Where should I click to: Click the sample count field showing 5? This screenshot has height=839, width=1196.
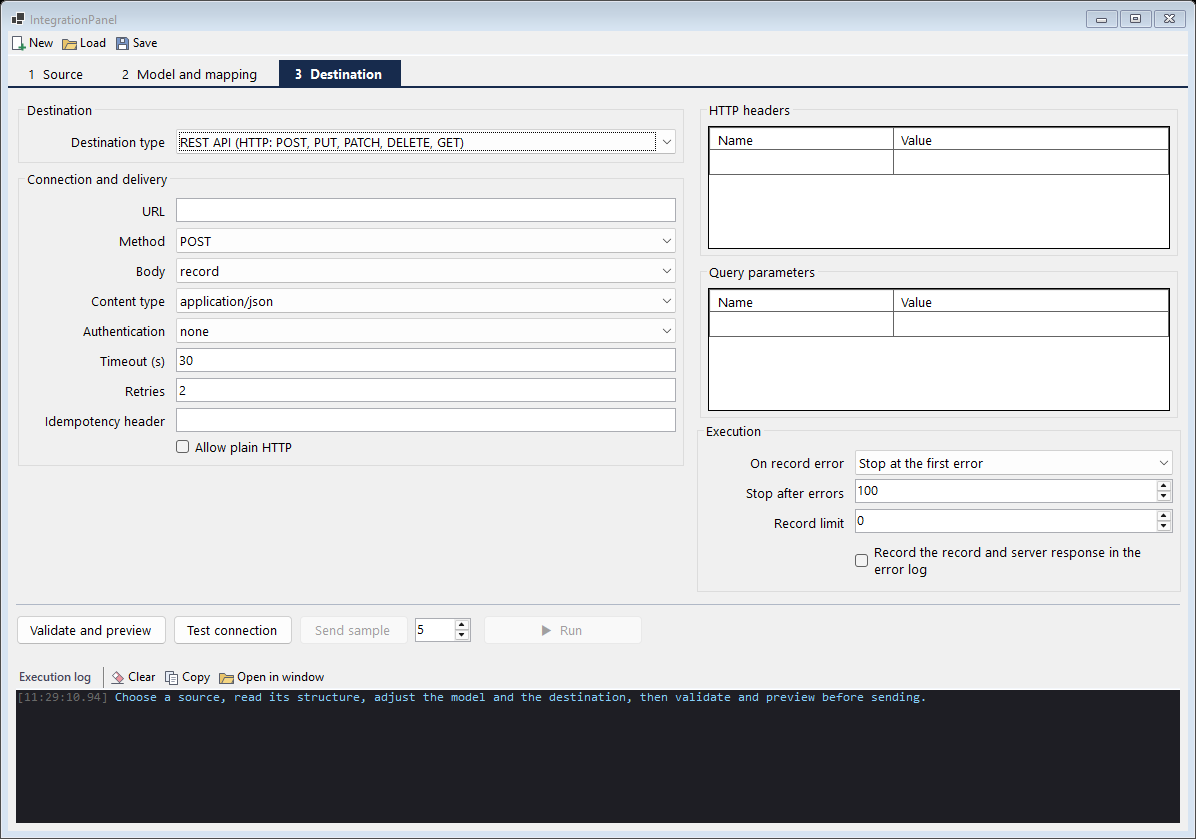435,630
